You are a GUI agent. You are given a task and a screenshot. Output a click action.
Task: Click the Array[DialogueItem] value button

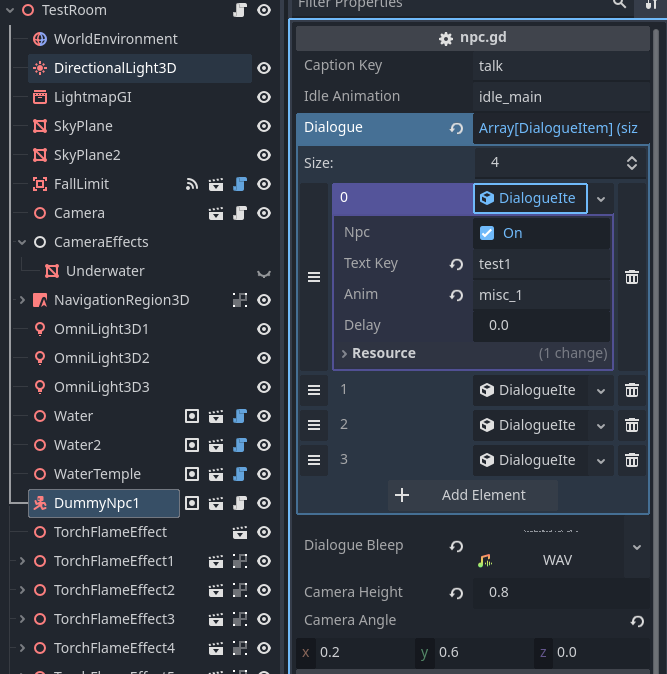point(561,128)
